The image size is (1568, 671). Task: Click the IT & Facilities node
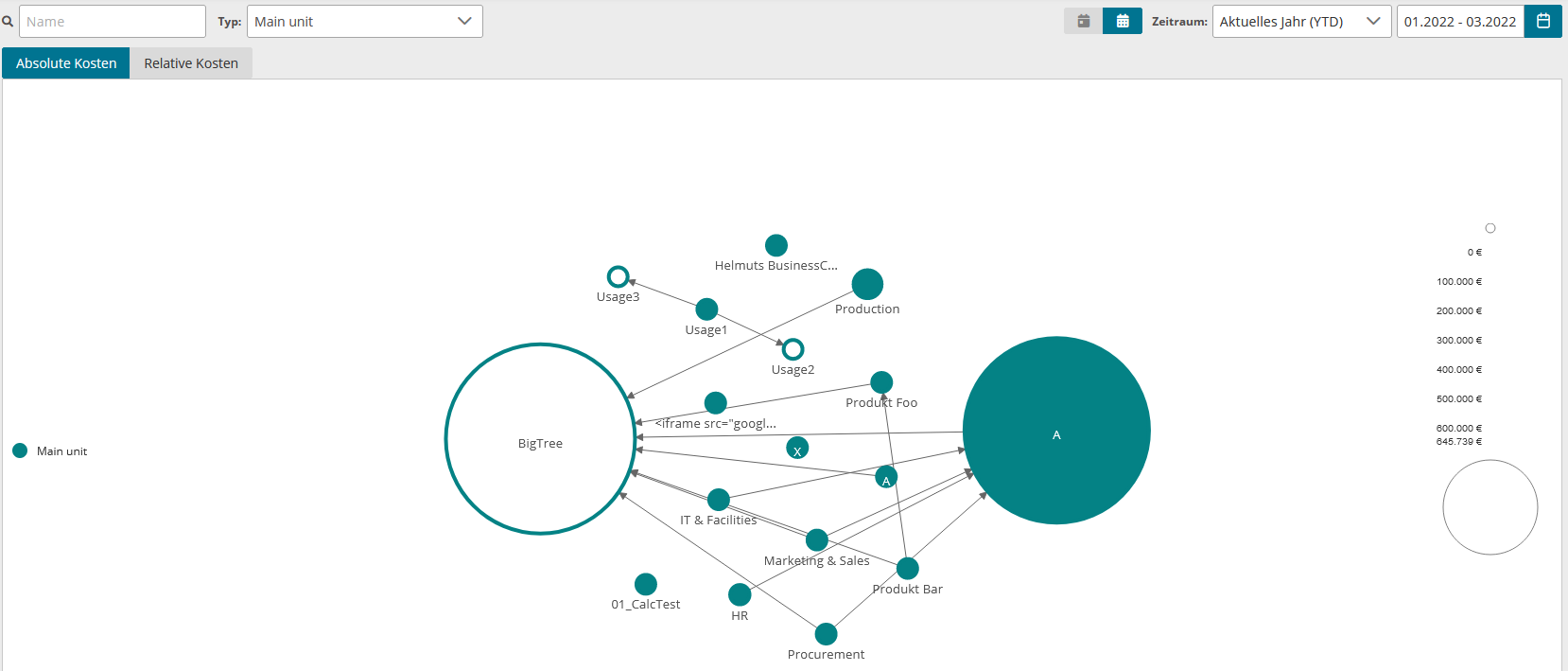[719, 500]
